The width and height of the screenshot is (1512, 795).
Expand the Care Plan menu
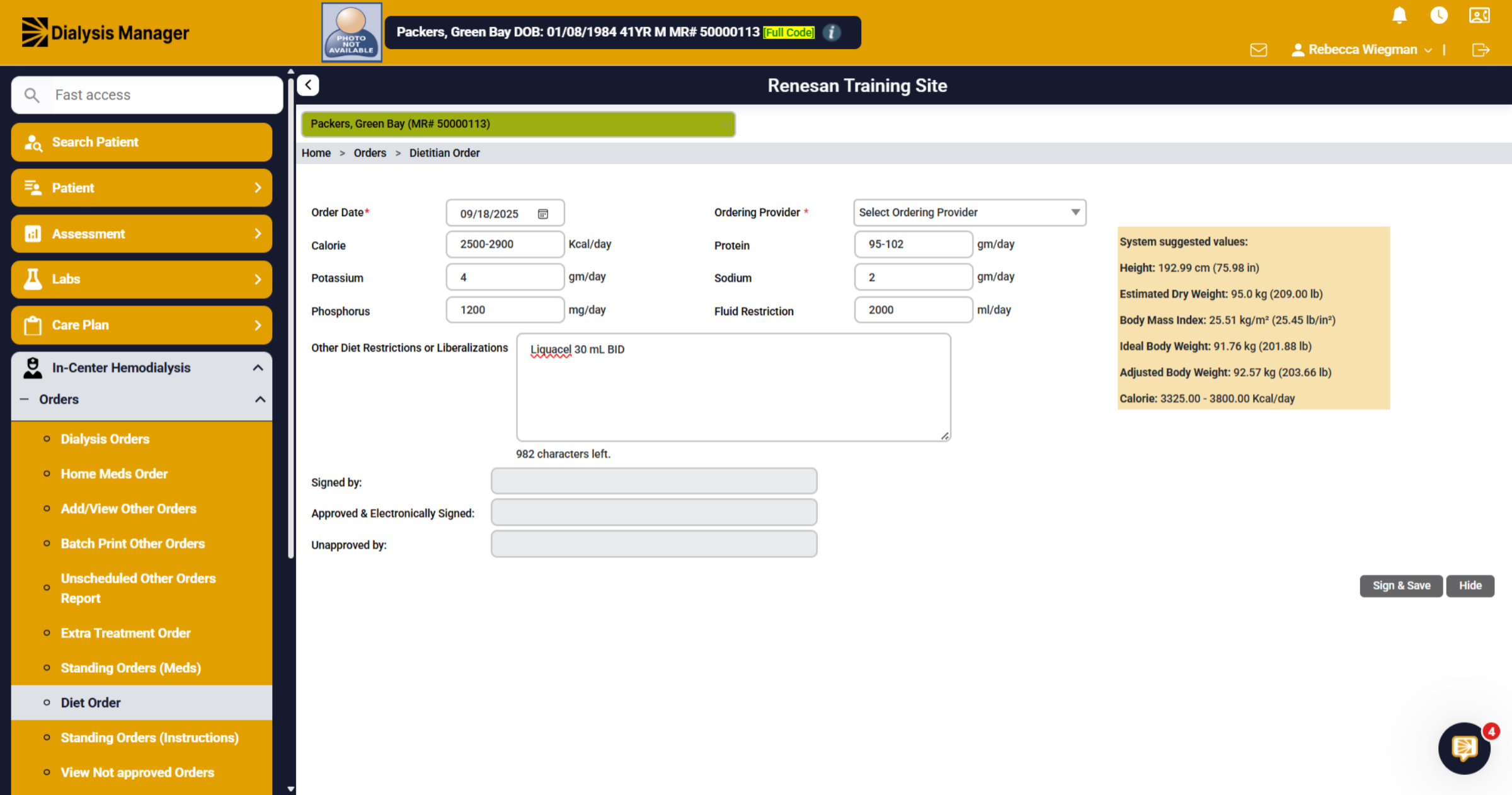(142, 325)
